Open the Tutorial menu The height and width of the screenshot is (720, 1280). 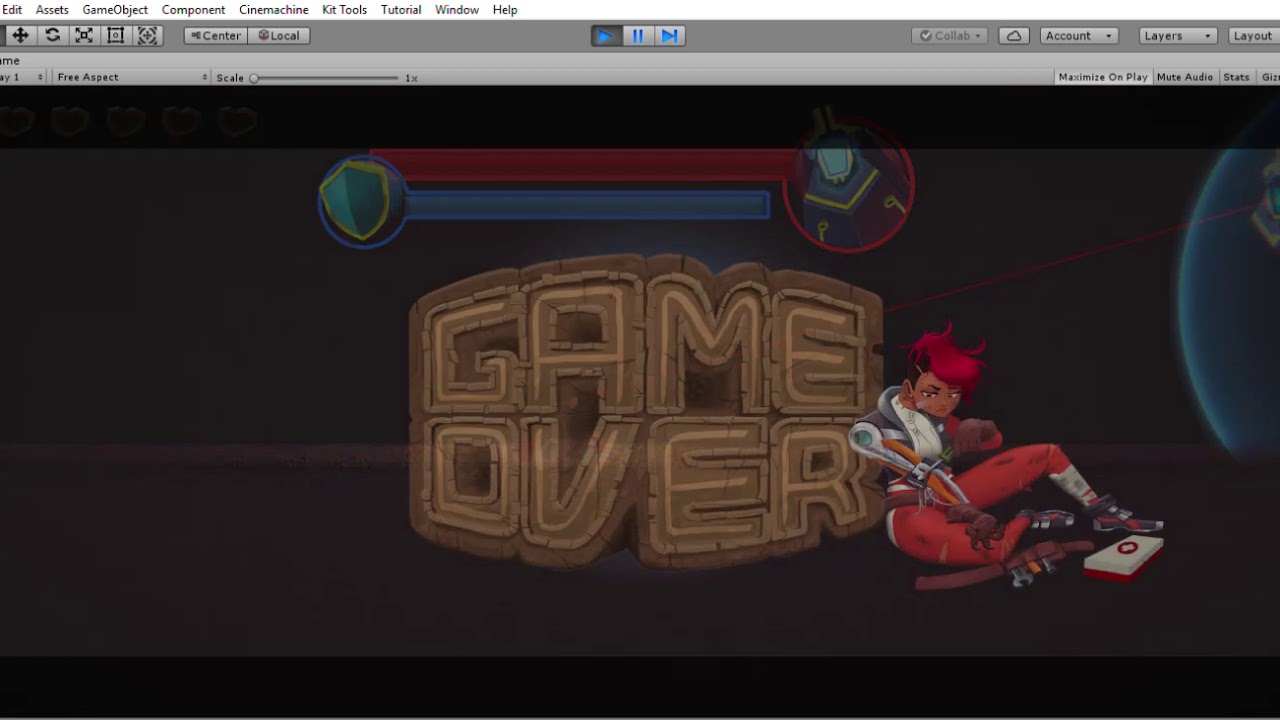401,9
